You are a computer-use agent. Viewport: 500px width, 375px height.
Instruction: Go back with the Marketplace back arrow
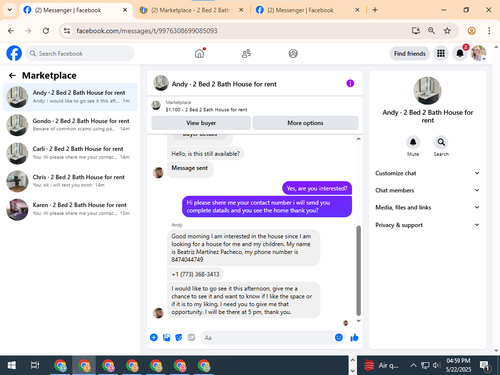click(12, 76)
